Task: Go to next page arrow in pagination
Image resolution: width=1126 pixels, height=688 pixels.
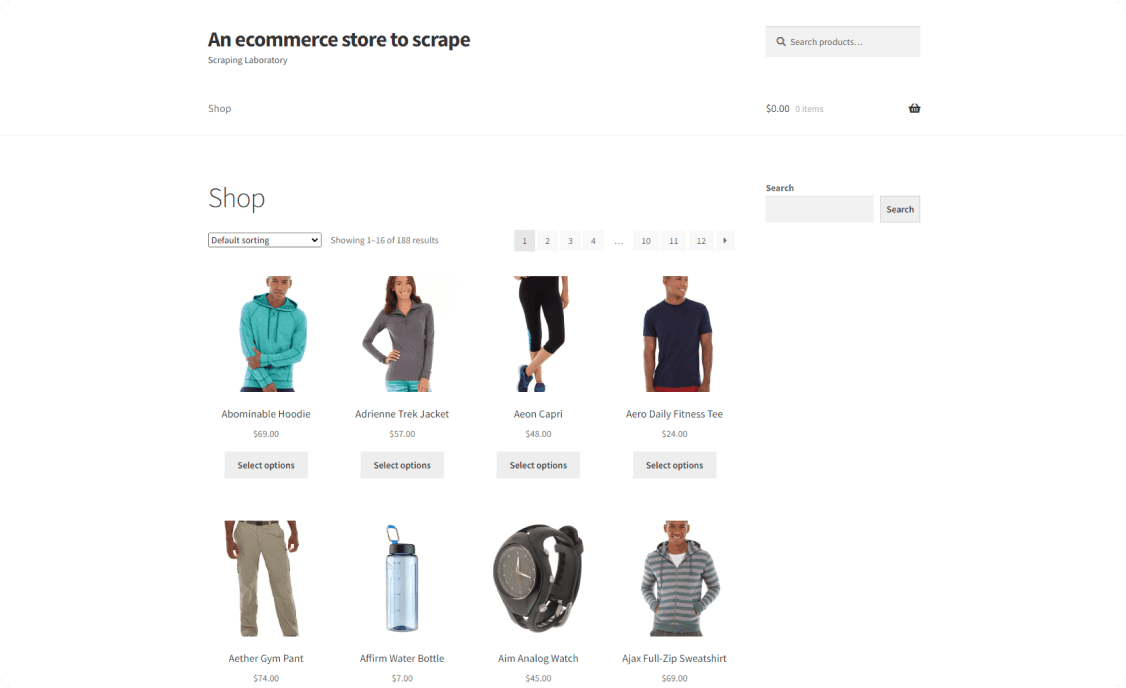Action: pyautogui.click(x=725, y=241)
